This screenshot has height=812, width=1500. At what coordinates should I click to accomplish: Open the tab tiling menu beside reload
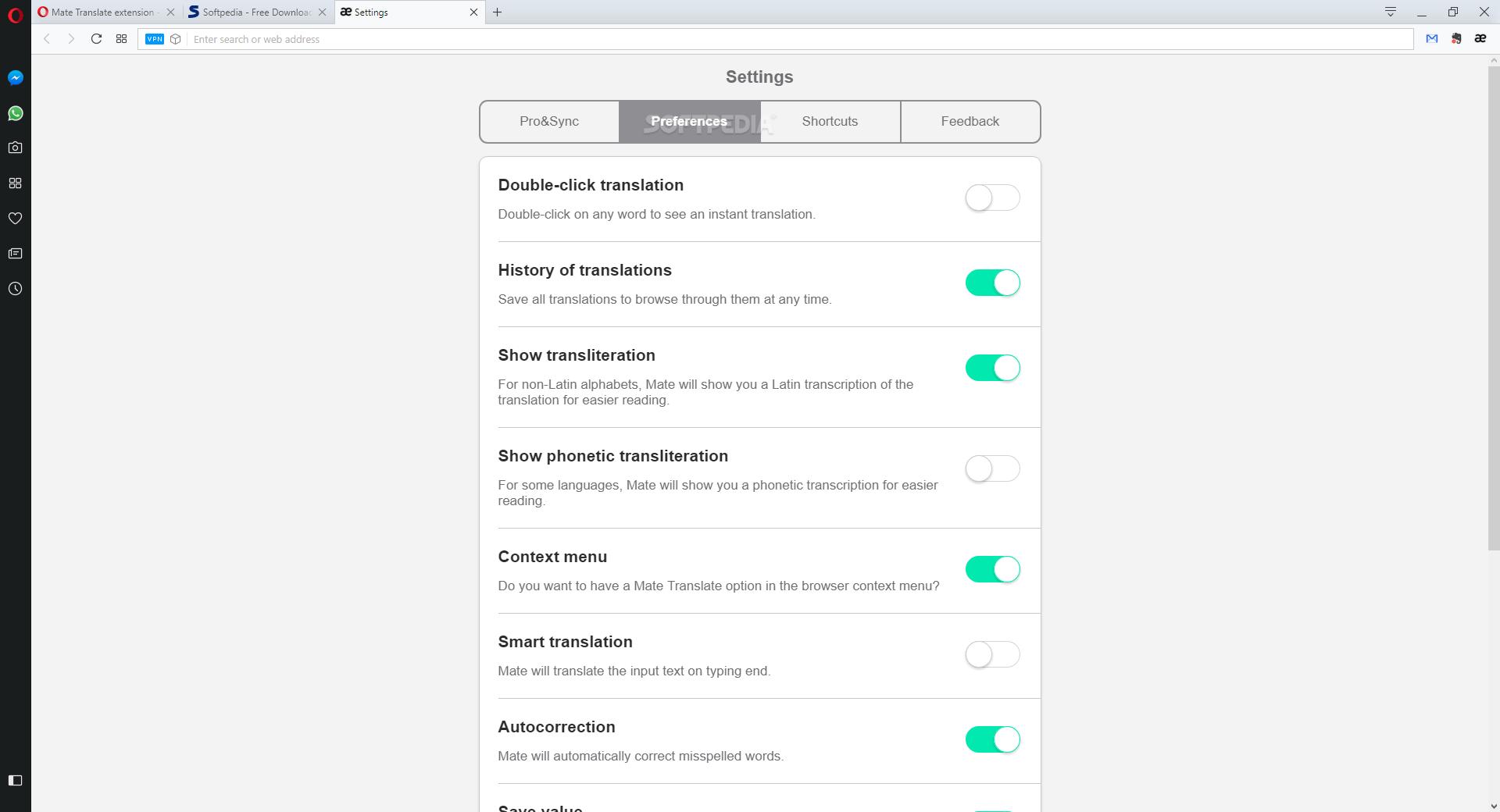(121, 39)
